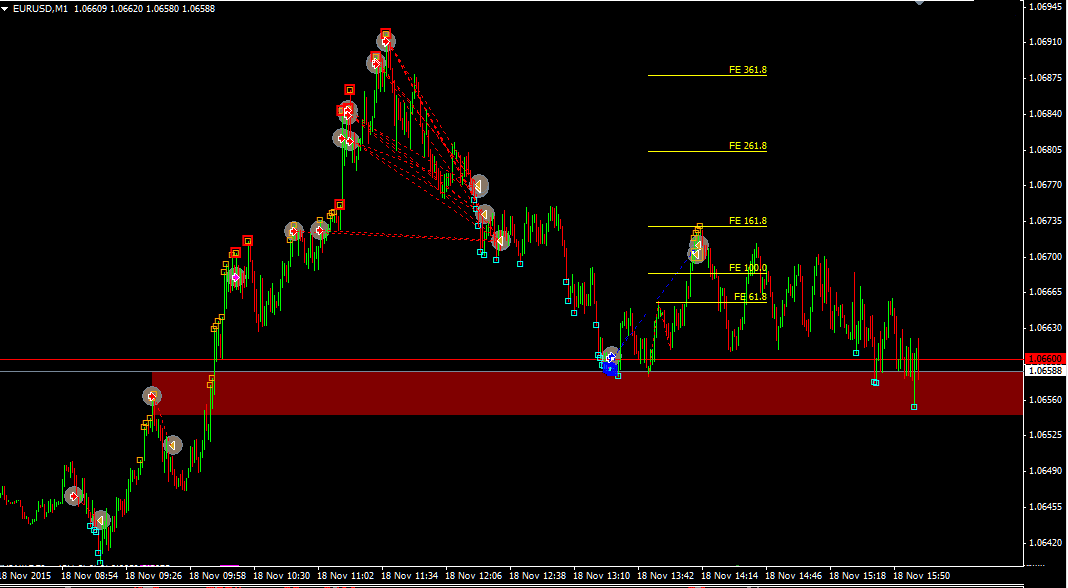
Task: Click the chart shift triangle on top edge
Action: tap(920, 2)
